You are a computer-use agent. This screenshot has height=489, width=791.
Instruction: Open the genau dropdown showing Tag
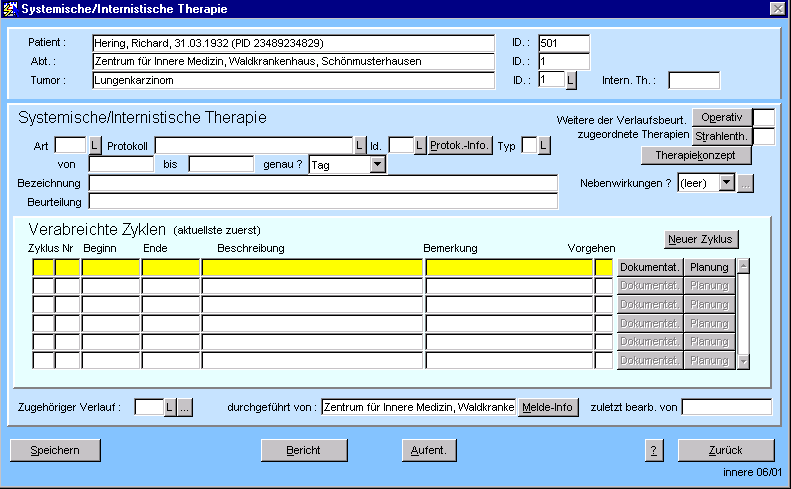377,164
